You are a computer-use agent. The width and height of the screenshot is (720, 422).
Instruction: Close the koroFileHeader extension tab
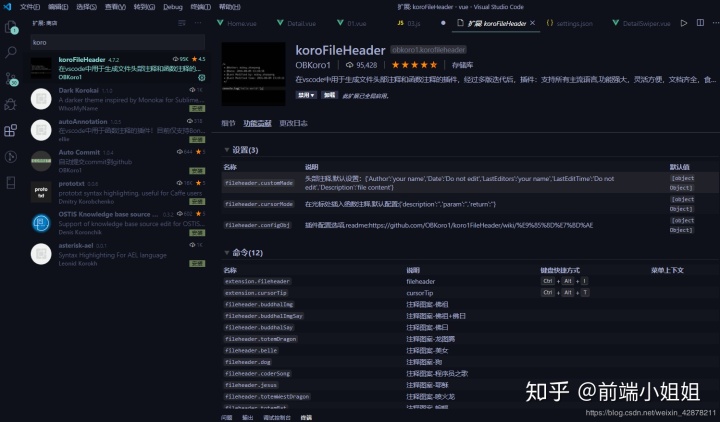click(x=533, y=23)
